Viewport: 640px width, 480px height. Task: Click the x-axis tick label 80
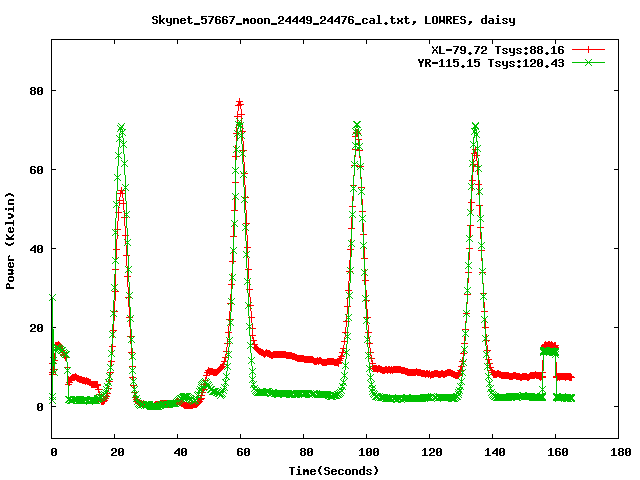point(306,452)
